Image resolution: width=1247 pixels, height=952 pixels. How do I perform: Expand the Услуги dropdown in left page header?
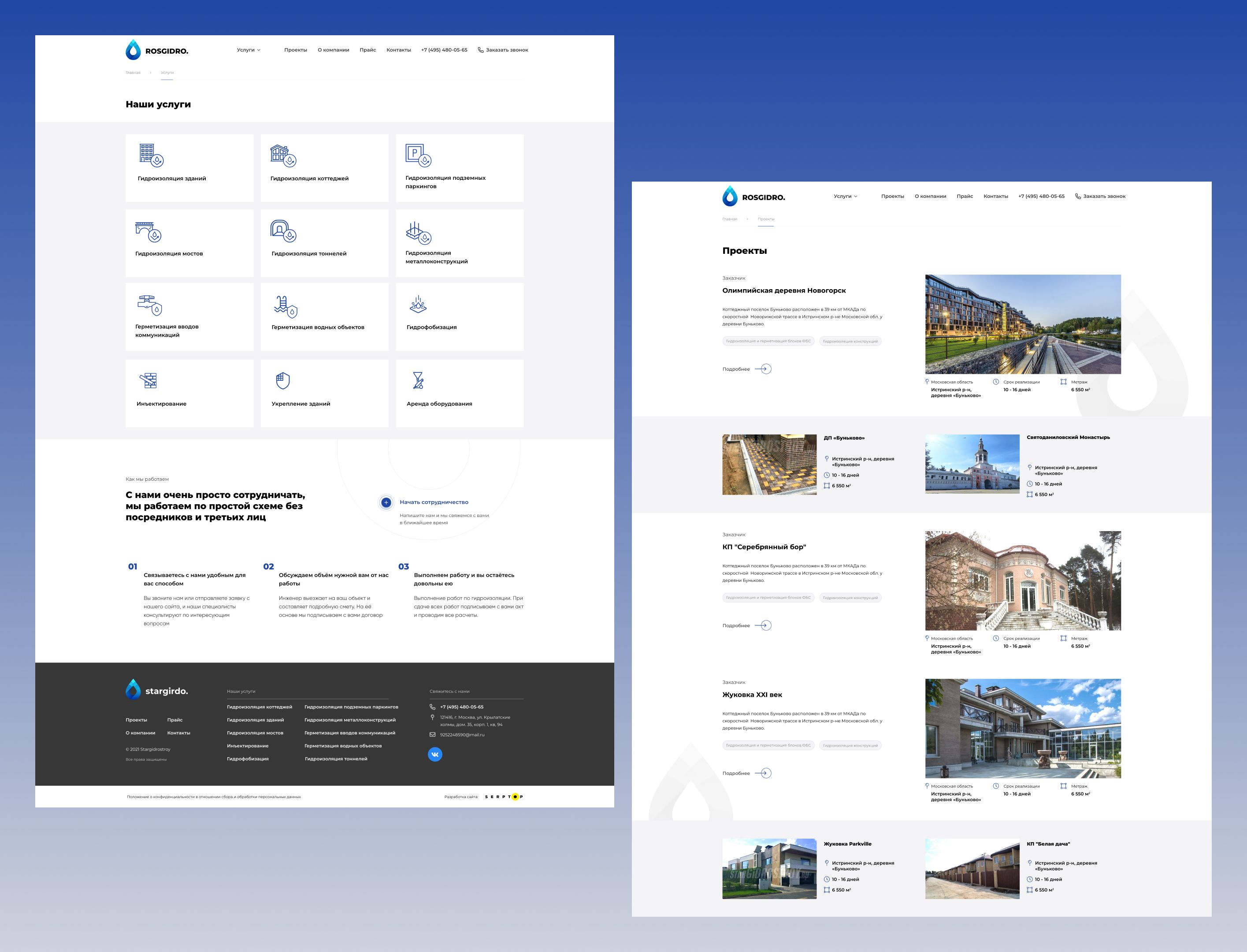(249, 50)
